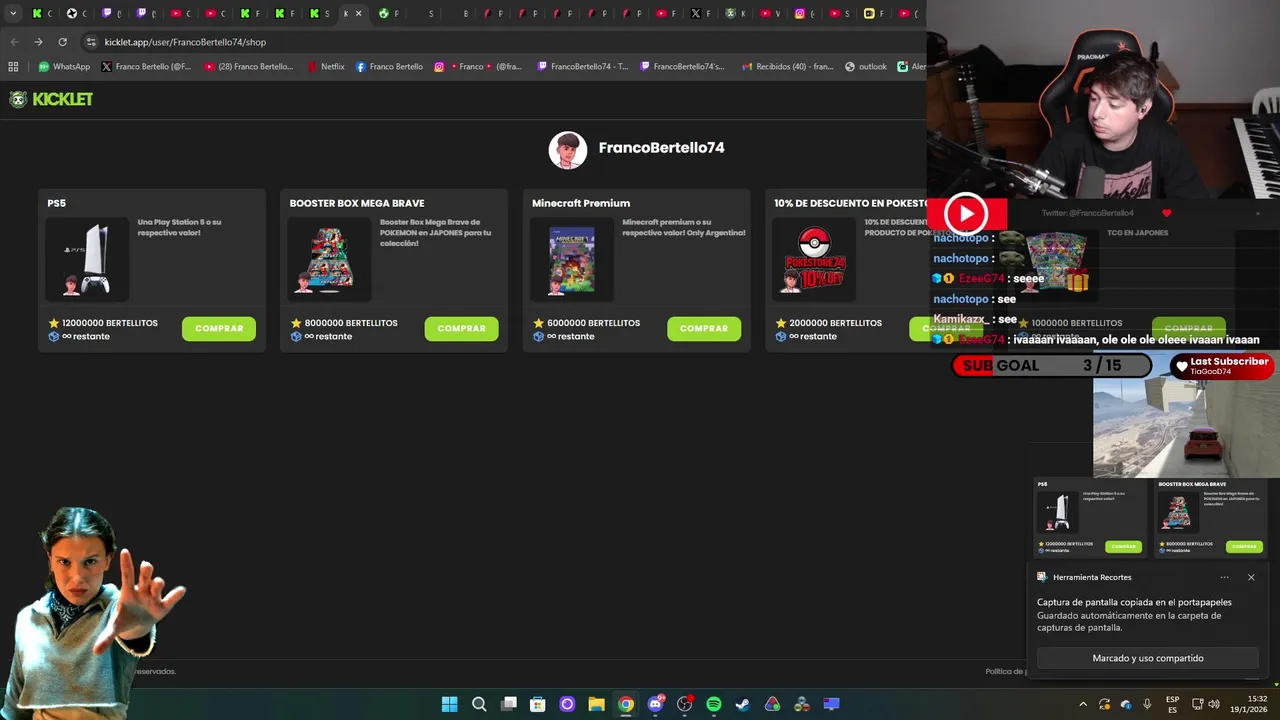Open the PS5 product image
Image resolution: width=1280 pixels, height=720 pixels.
(87, 260)
